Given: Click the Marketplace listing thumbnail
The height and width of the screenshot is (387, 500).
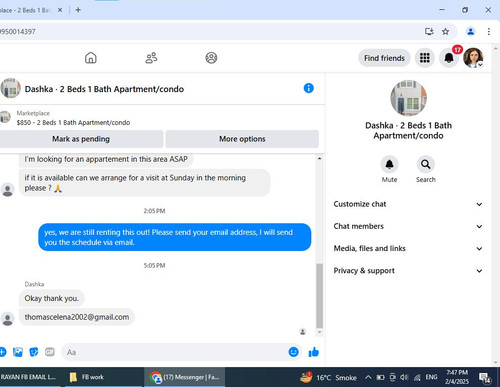Looking at the screenshot, I should (x=5, y=117).
